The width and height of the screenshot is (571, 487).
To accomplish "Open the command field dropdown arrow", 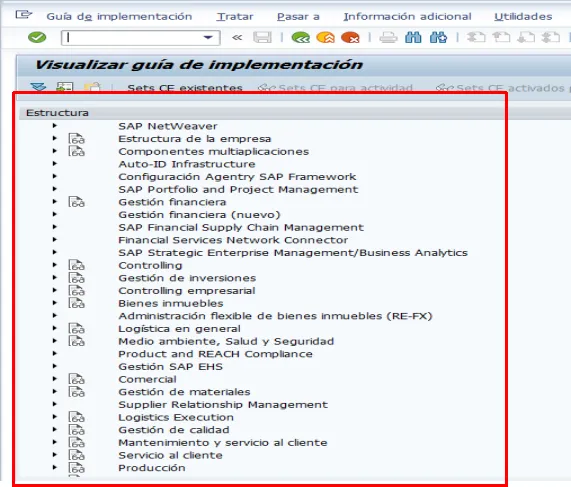I will [x=208, y=38].
